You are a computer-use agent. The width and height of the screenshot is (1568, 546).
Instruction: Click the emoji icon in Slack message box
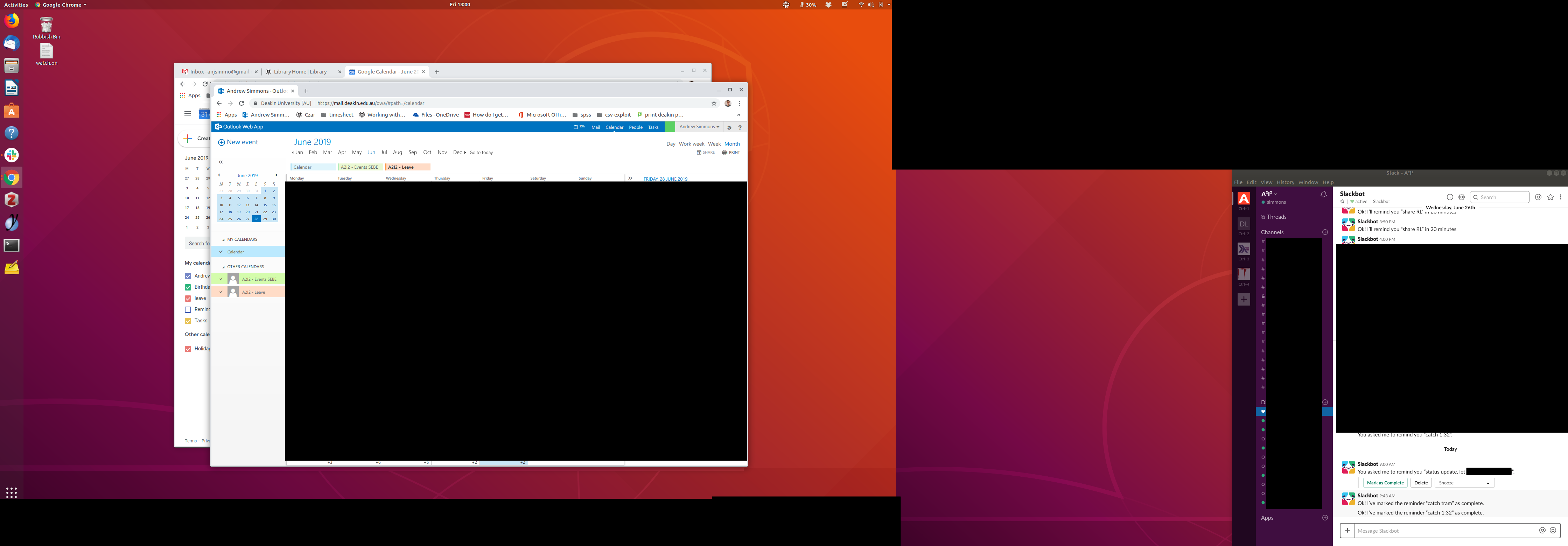[1553, 531]
